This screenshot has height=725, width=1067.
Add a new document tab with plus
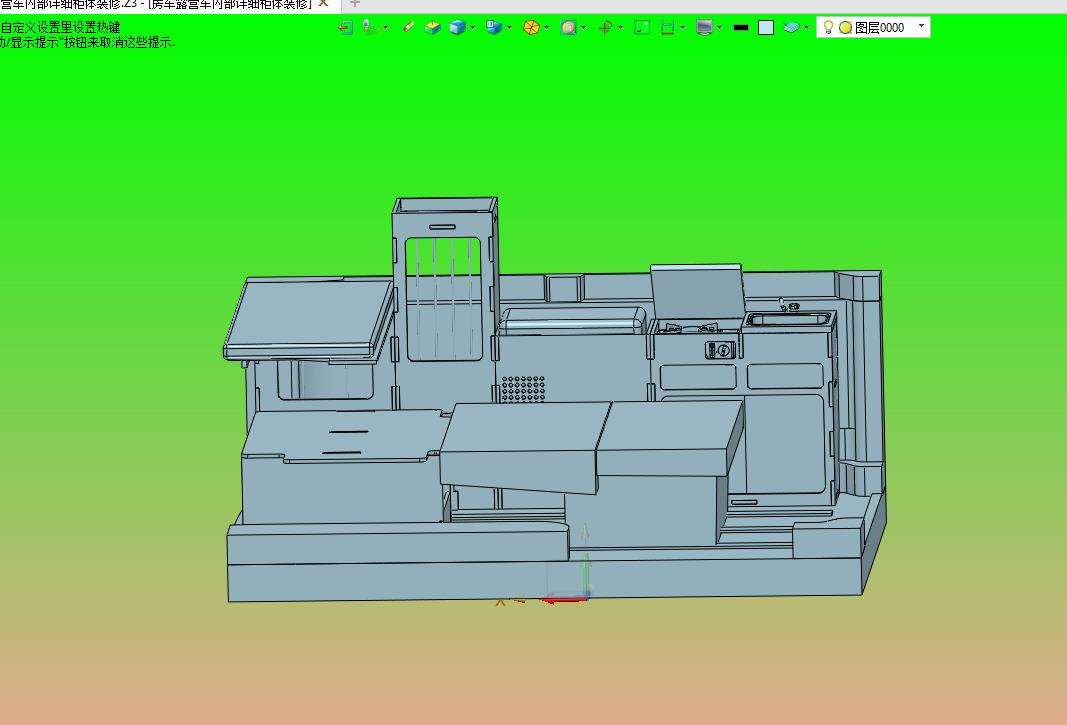click(355, 3)
